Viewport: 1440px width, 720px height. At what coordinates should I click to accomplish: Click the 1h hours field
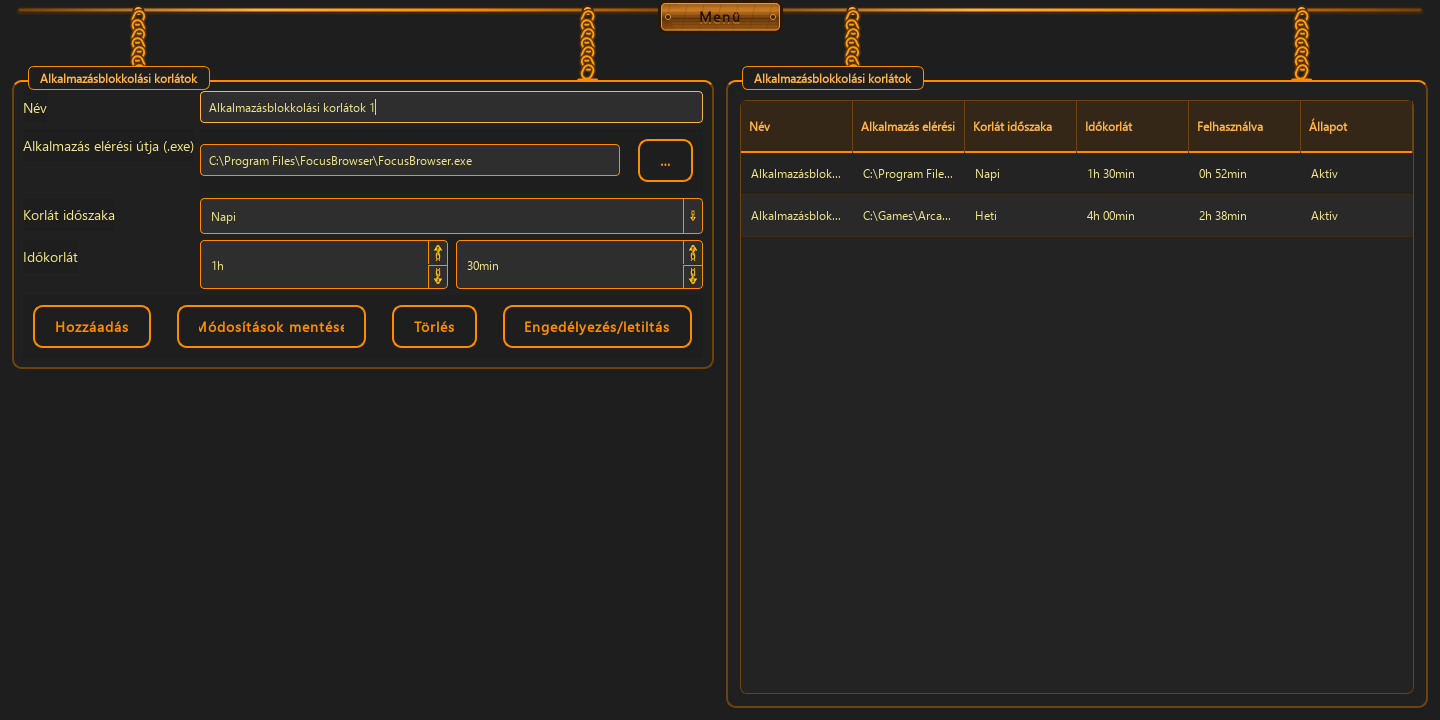(x=314, y=265)
